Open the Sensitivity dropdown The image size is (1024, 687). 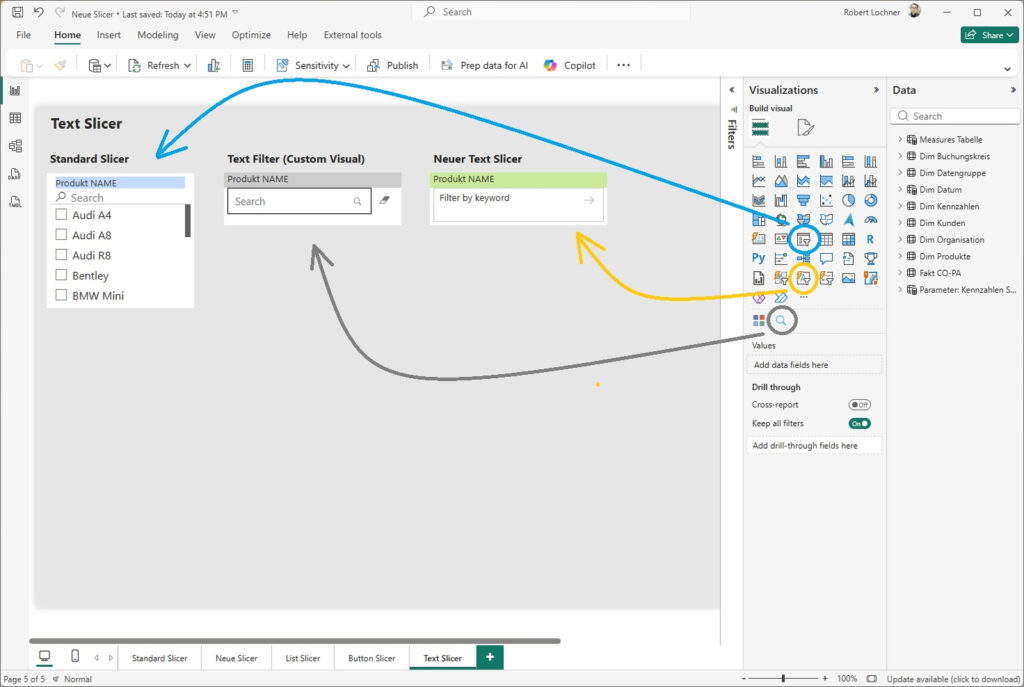pyautogui.click(x=313, y=65)
